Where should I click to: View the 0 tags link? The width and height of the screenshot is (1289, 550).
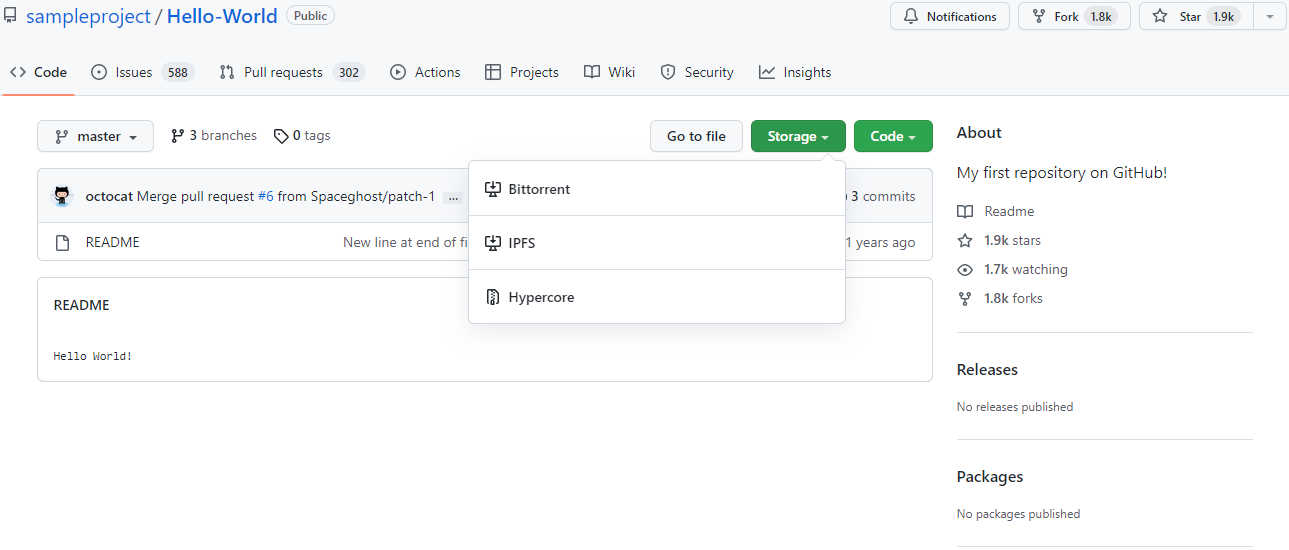302,135
